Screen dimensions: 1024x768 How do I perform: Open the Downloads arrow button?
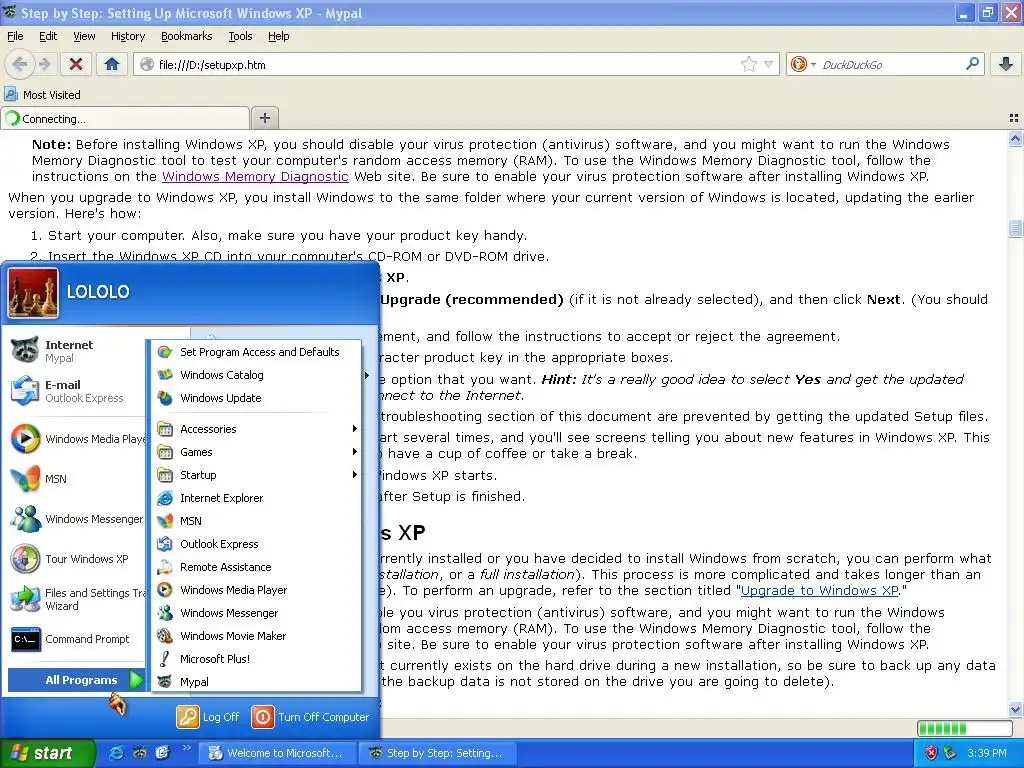pyautogui.click(x=1006, y=64)
